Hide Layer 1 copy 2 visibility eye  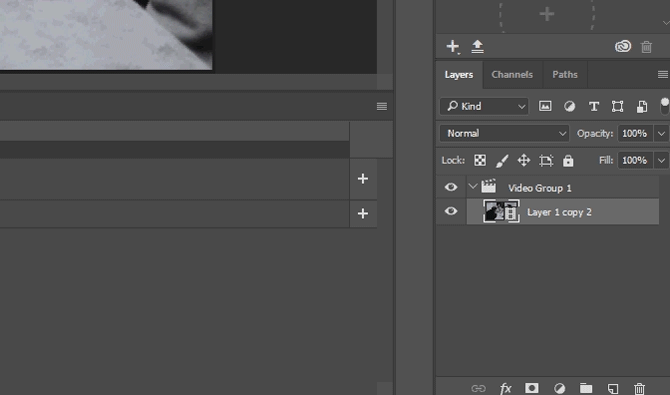coord(451,211)
